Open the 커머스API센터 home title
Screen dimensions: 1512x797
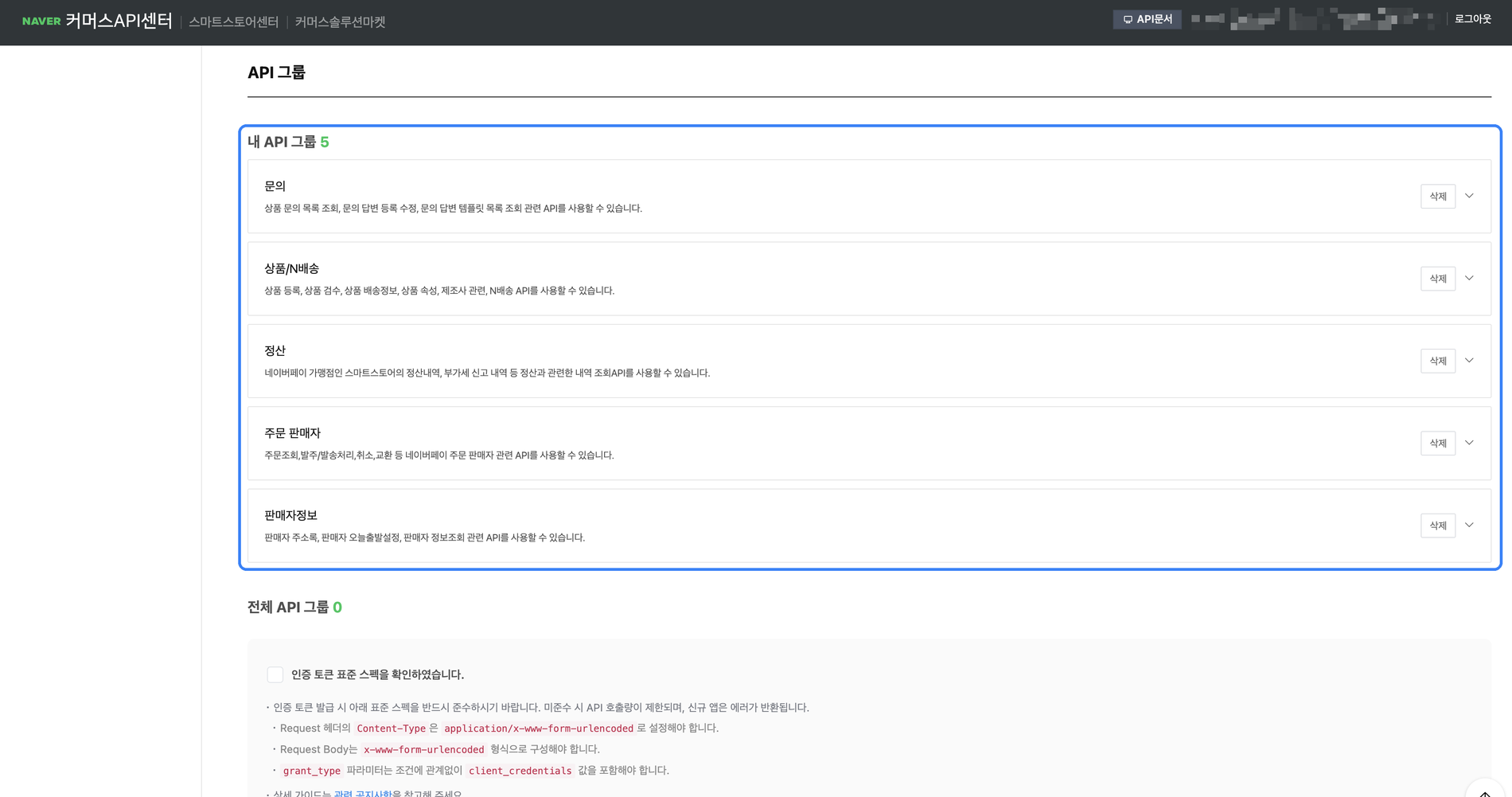[x=119, y=21]
